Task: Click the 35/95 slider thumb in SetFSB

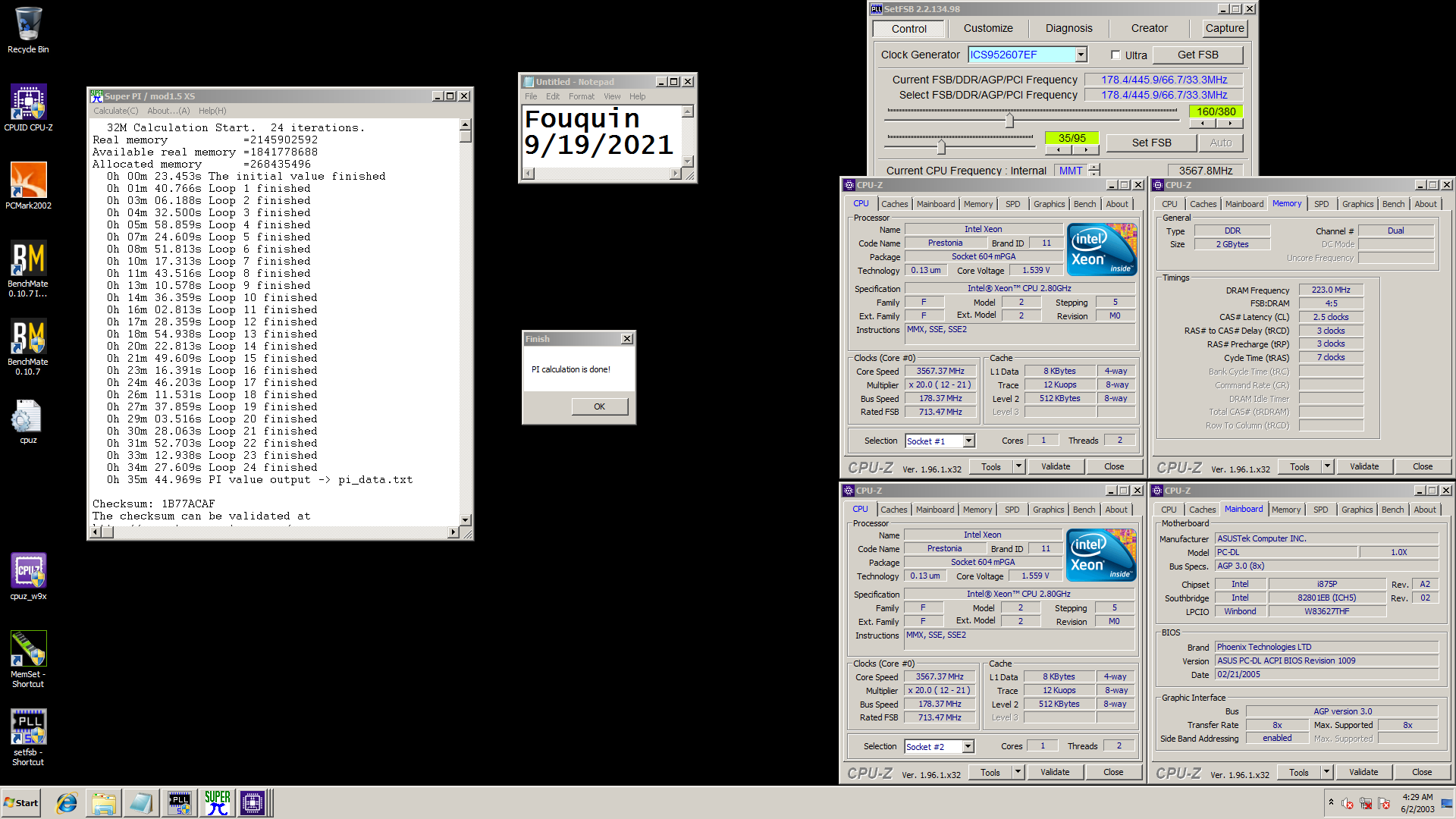Action: 941,146
